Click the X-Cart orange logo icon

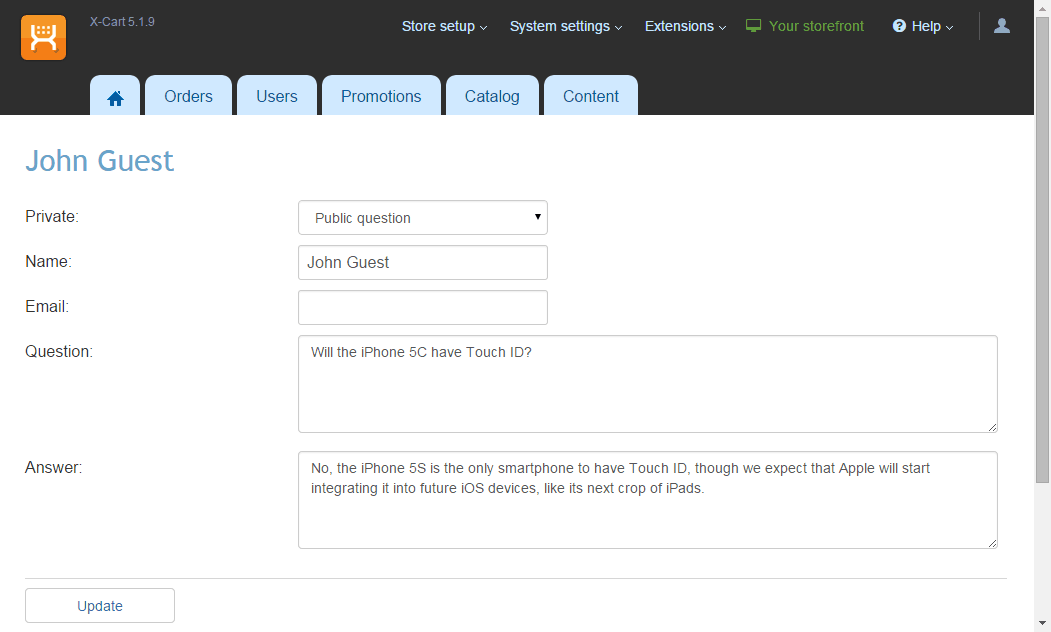tap(44, 38)
